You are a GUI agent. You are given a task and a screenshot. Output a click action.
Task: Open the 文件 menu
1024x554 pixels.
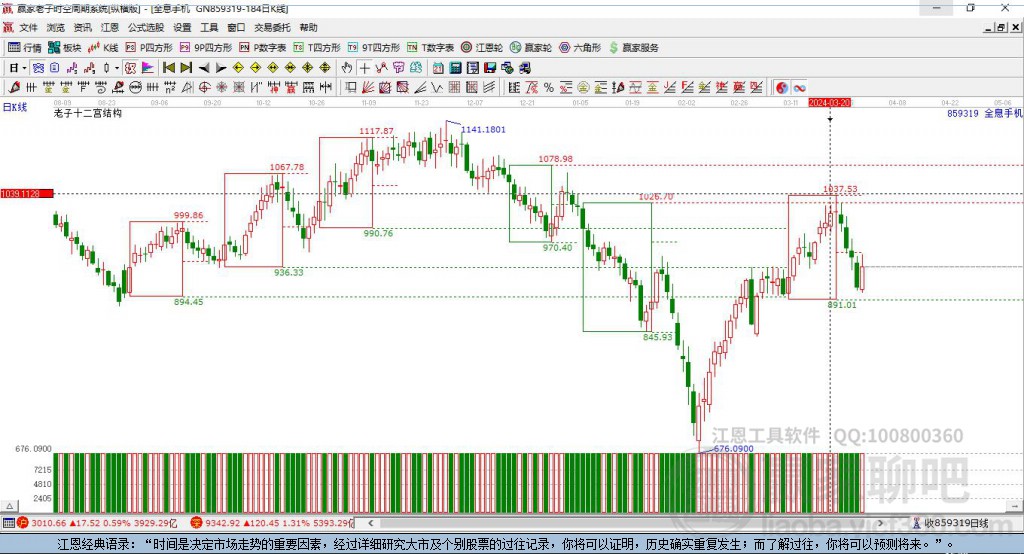tap(28, 27)
